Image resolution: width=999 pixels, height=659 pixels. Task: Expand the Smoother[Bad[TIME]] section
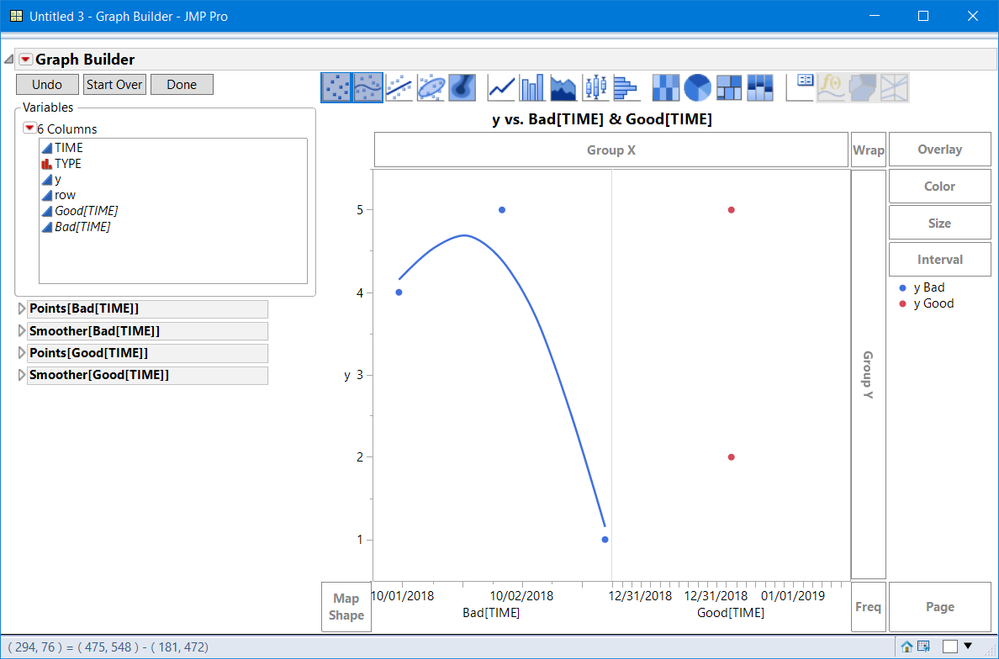(x=21, y=331)
